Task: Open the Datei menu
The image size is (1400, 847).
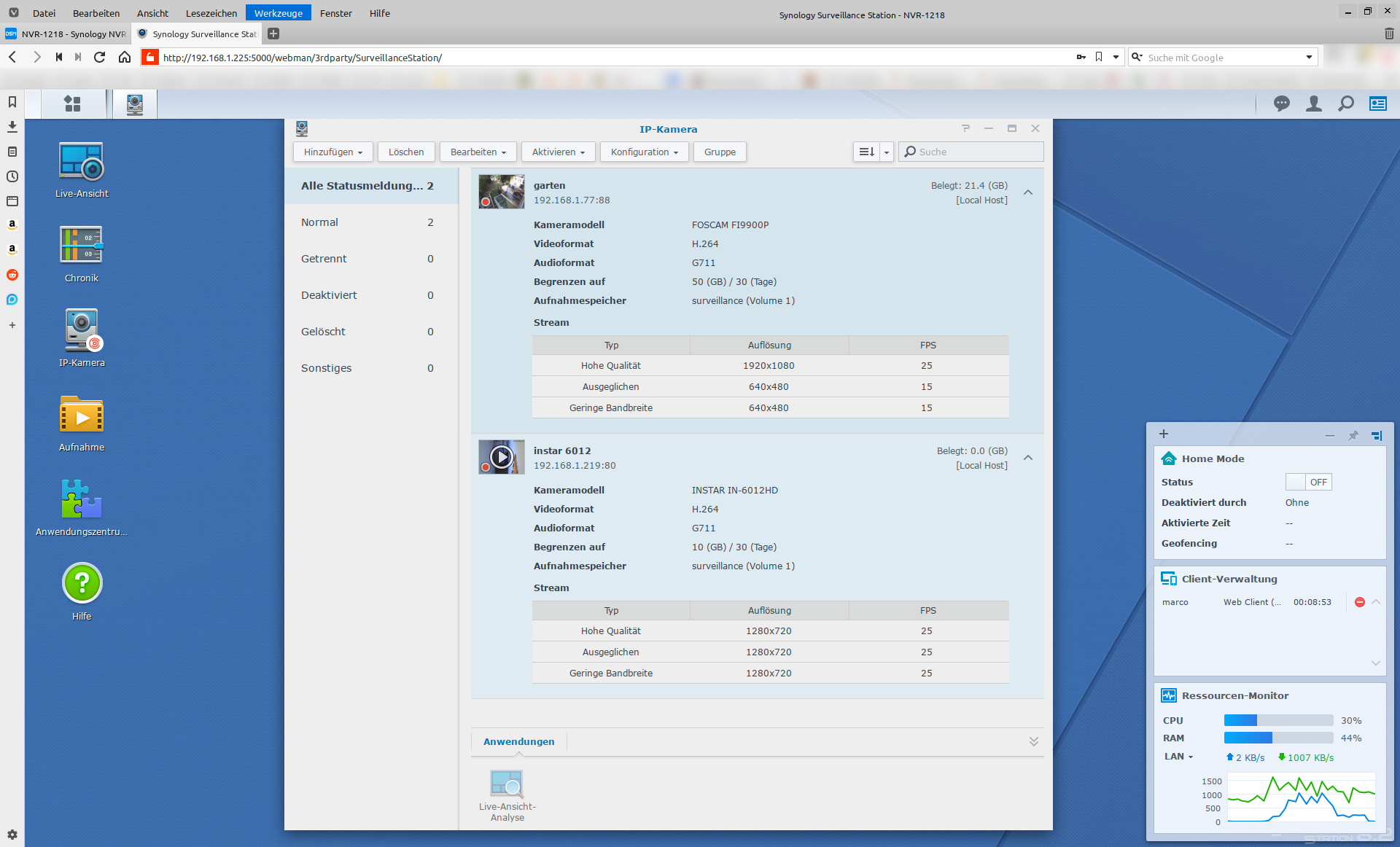Action: (x=44, y=13)
